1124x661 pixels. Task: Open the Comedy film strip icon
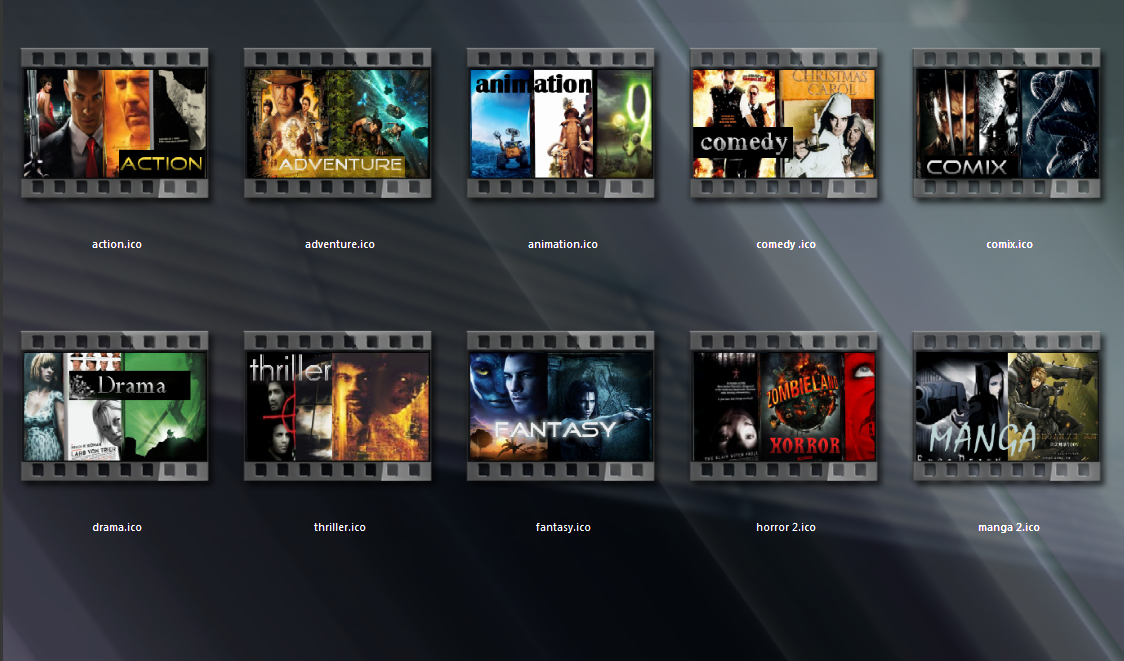tap(784, 123)
